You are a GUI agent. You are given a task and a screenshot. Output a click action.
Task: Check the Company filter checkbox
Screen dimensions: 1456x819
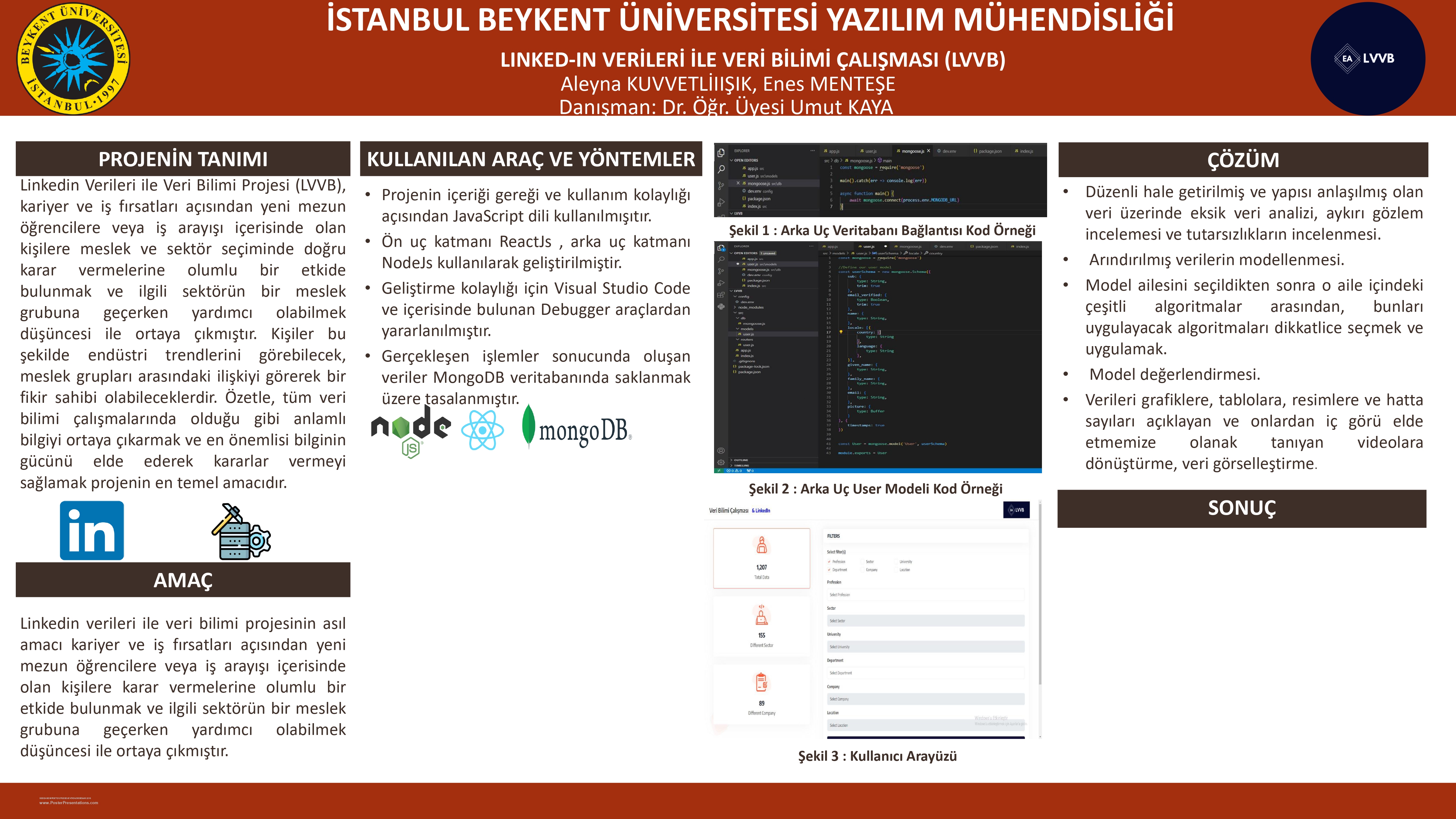[x=862, y=570]
